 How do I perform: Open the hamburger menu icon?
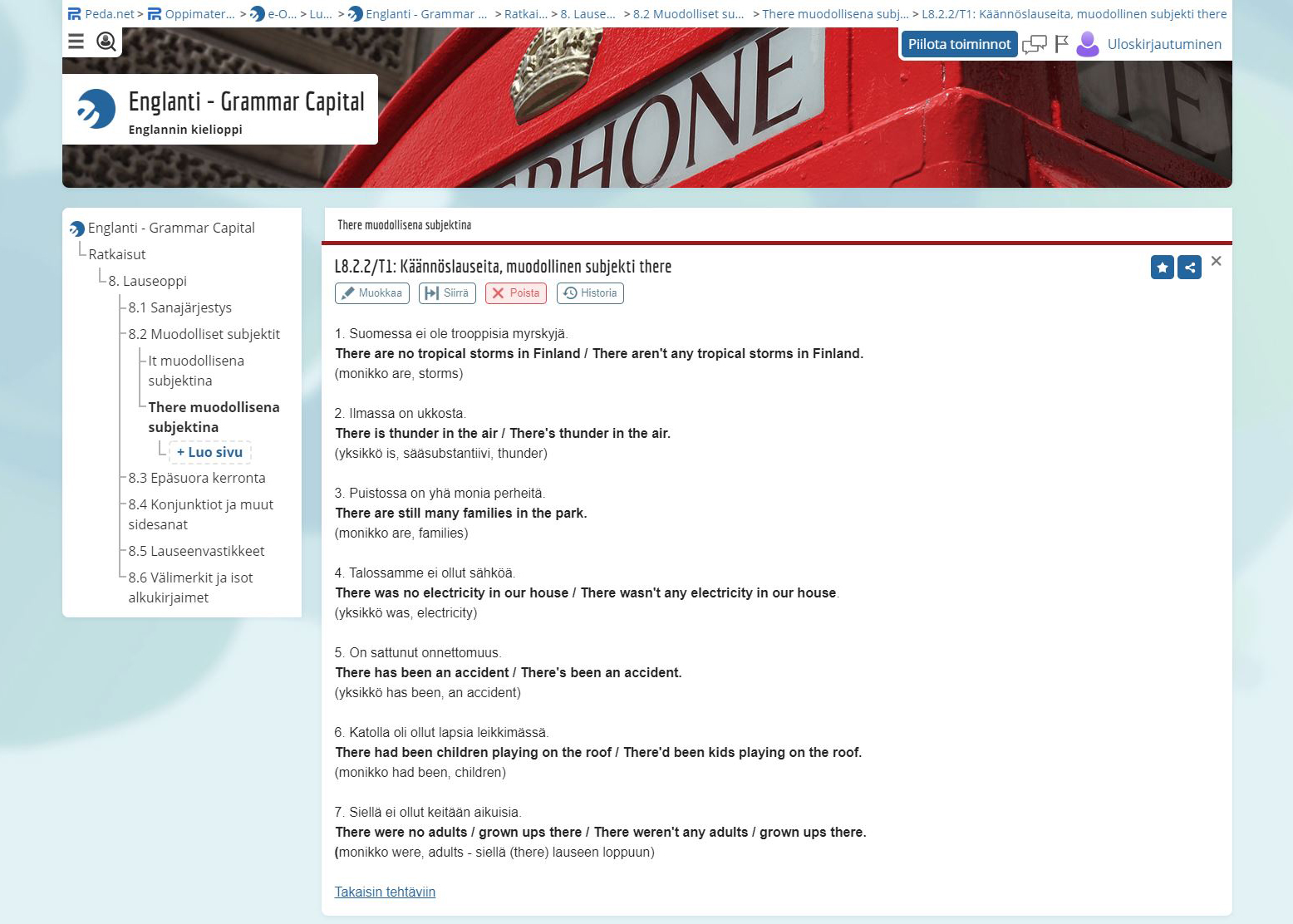coord(76,42)
